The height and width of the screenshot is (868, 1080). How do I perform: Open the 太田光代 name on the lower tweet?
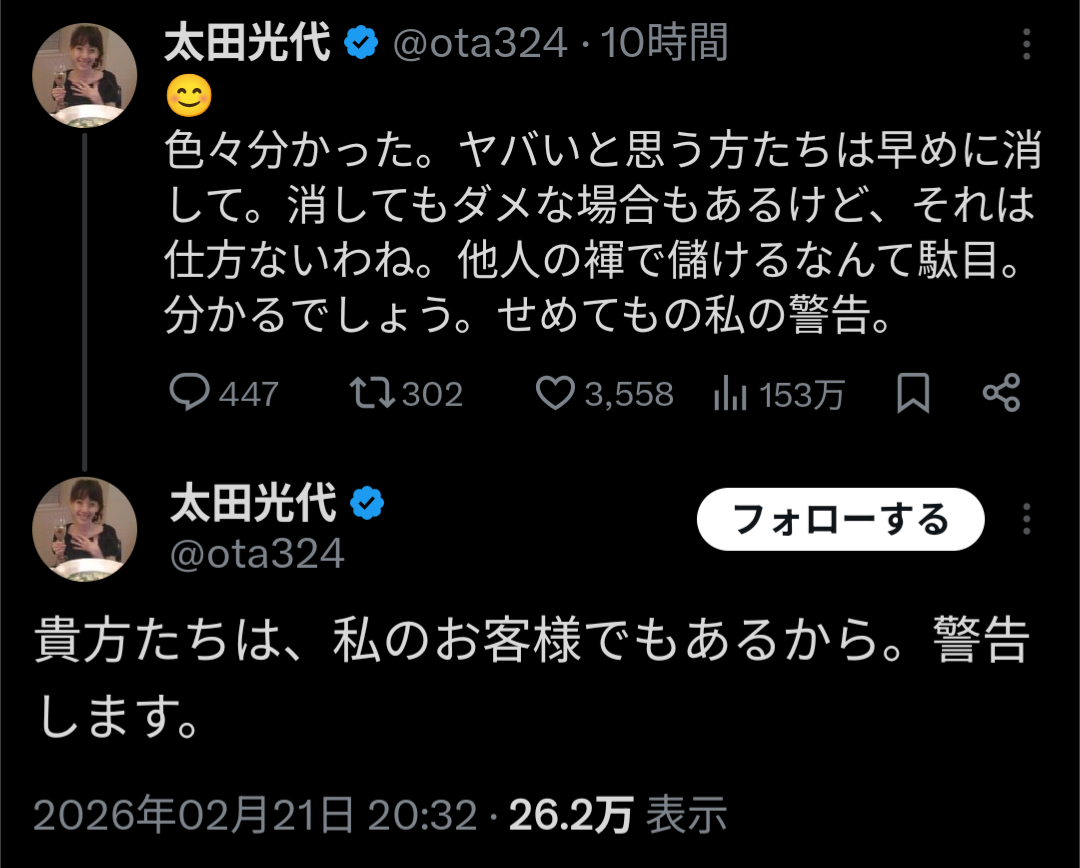click(x=254, y=503)
